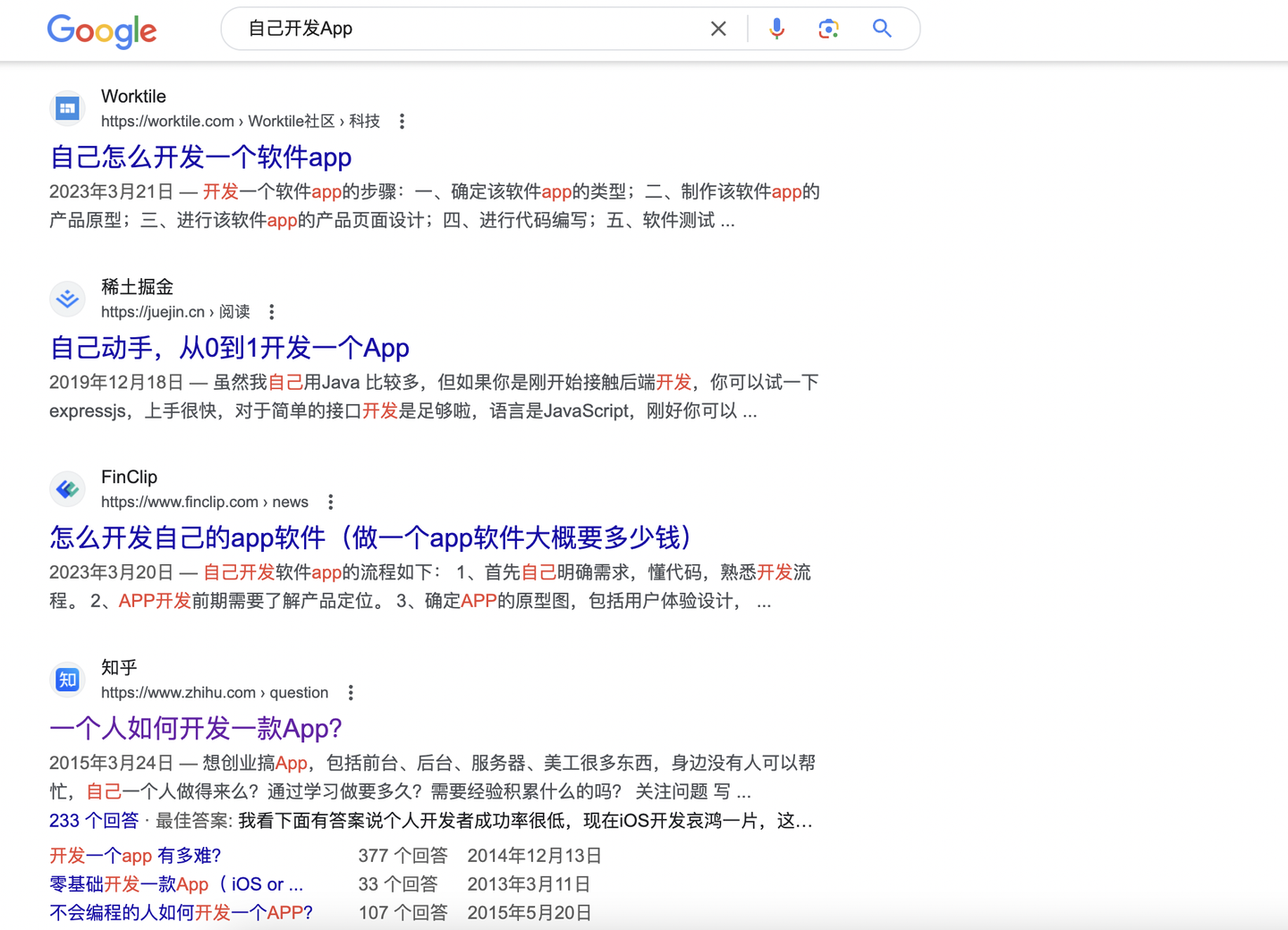The width and height of the screenshot is (1288, 930).
Task: Click snippet date 2015年3月24日
Action: (x=111, y=764)
